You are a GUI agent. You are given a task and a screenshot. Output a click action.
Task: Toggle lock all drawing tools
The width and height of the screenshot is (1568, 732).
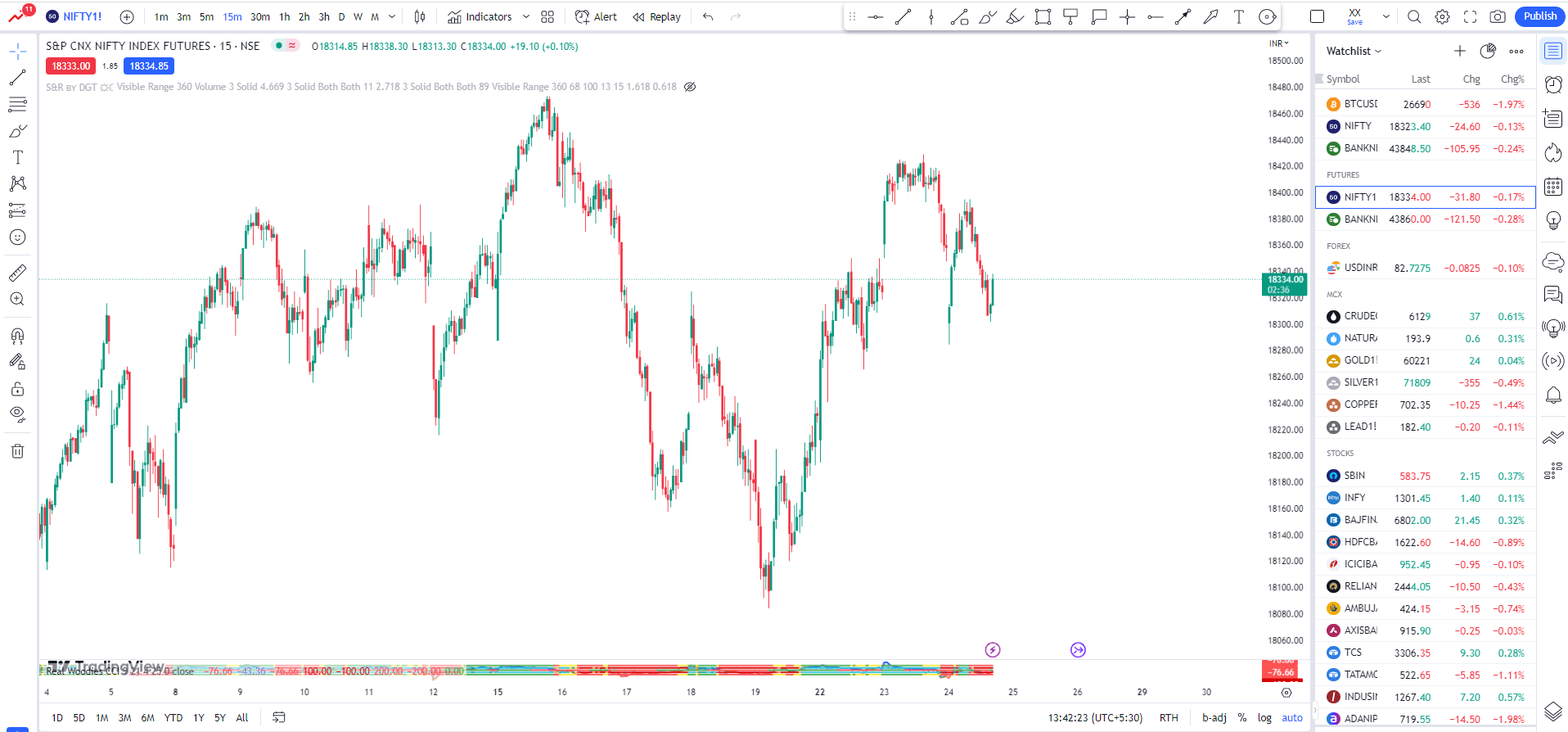[17, 389]
